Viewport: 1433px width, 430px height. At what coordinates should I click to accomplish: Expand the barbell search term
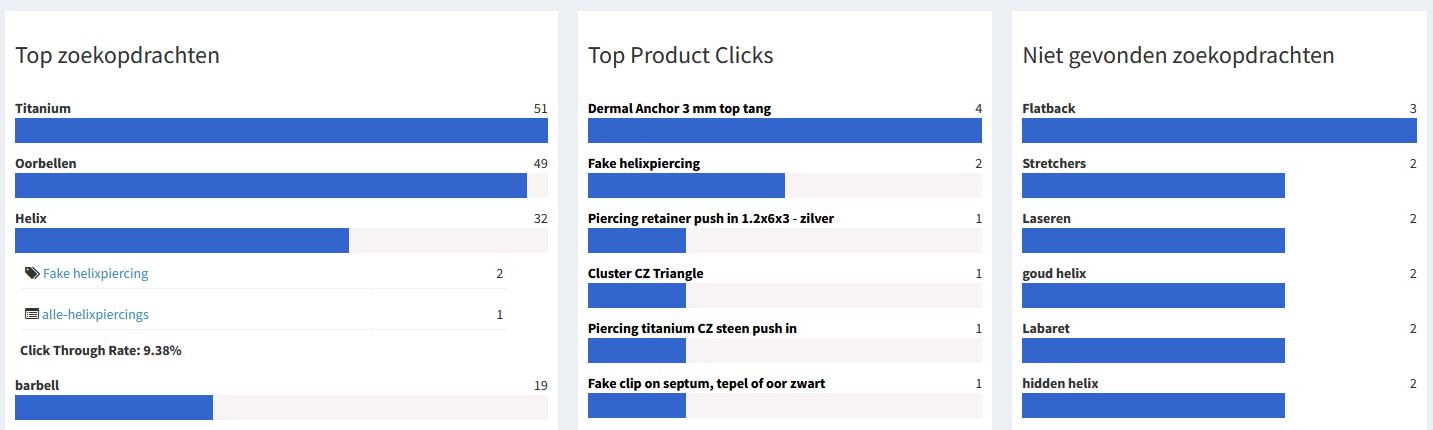37,383
